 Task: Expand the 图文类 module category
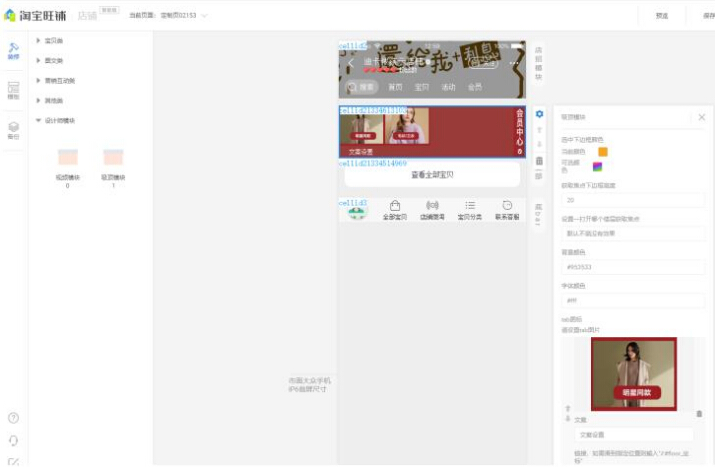pos(38,60)
